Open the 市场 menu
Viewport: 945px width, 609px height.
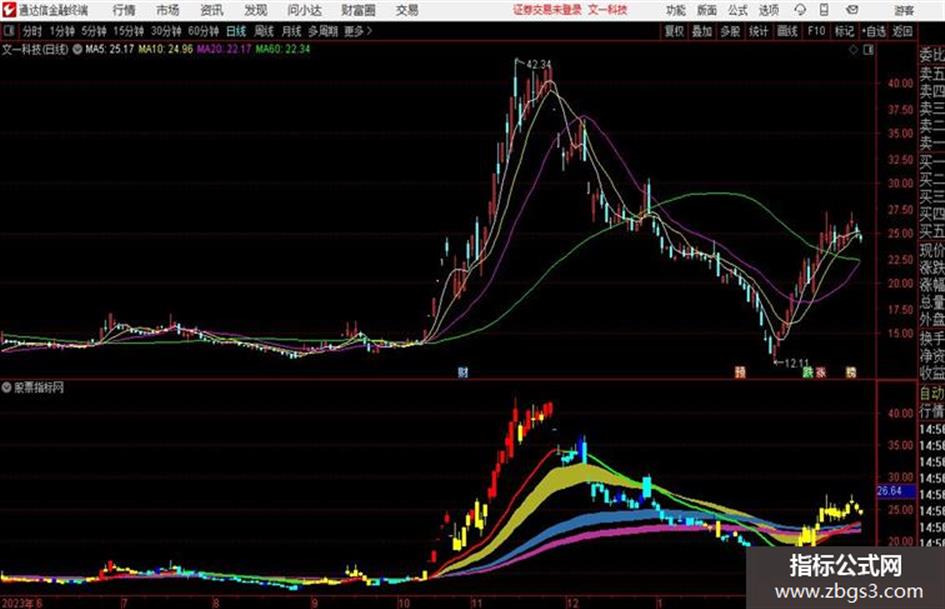168,10
